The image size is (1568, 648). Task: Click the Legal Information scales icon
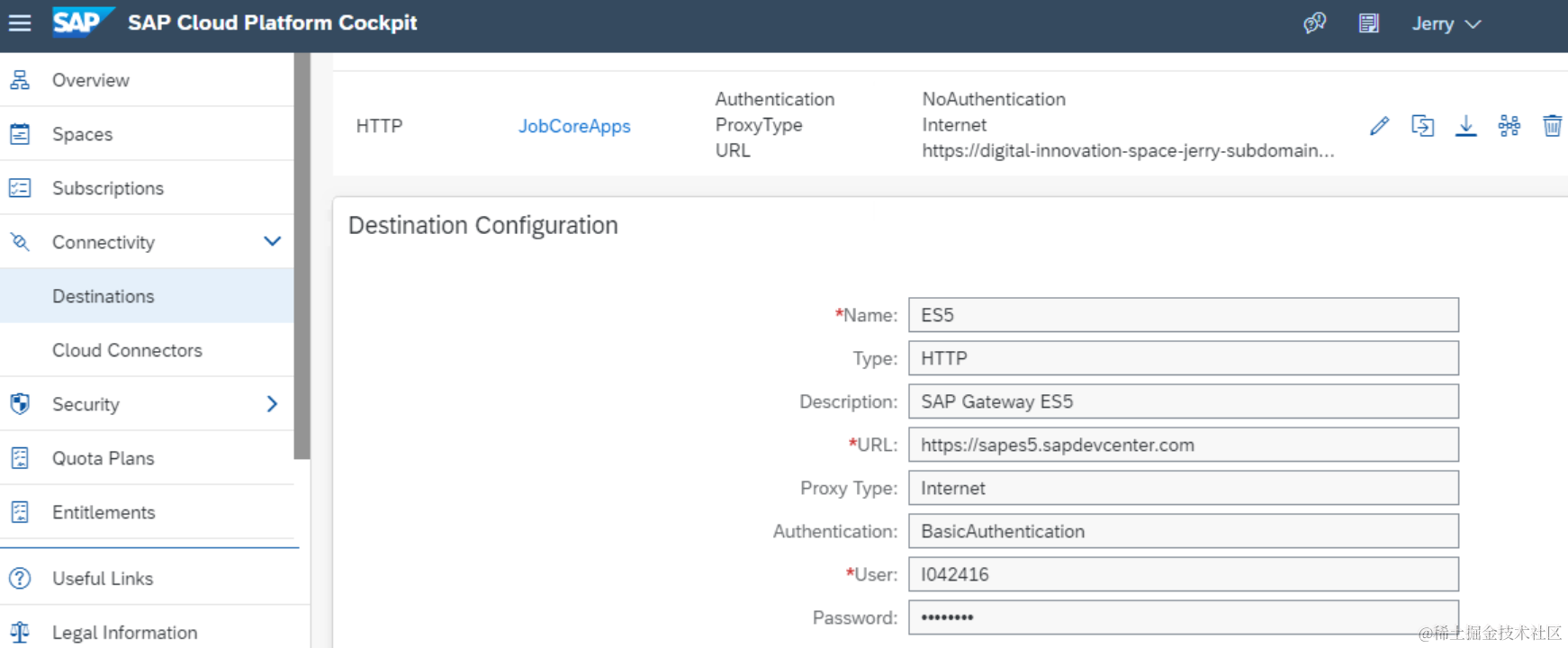click(x=20, y=633)
